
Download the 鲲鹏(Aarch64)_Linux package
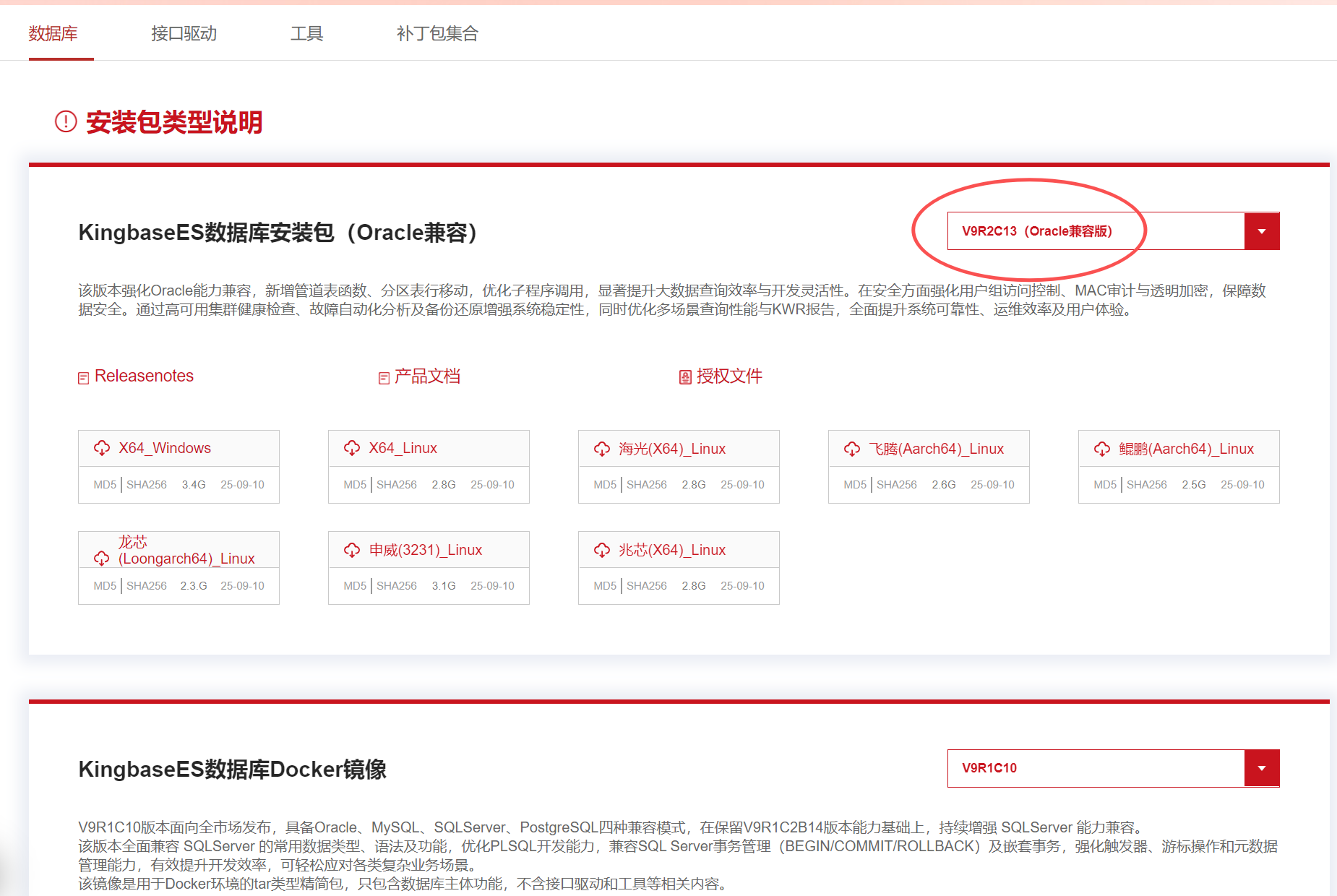pos(1187,449)
